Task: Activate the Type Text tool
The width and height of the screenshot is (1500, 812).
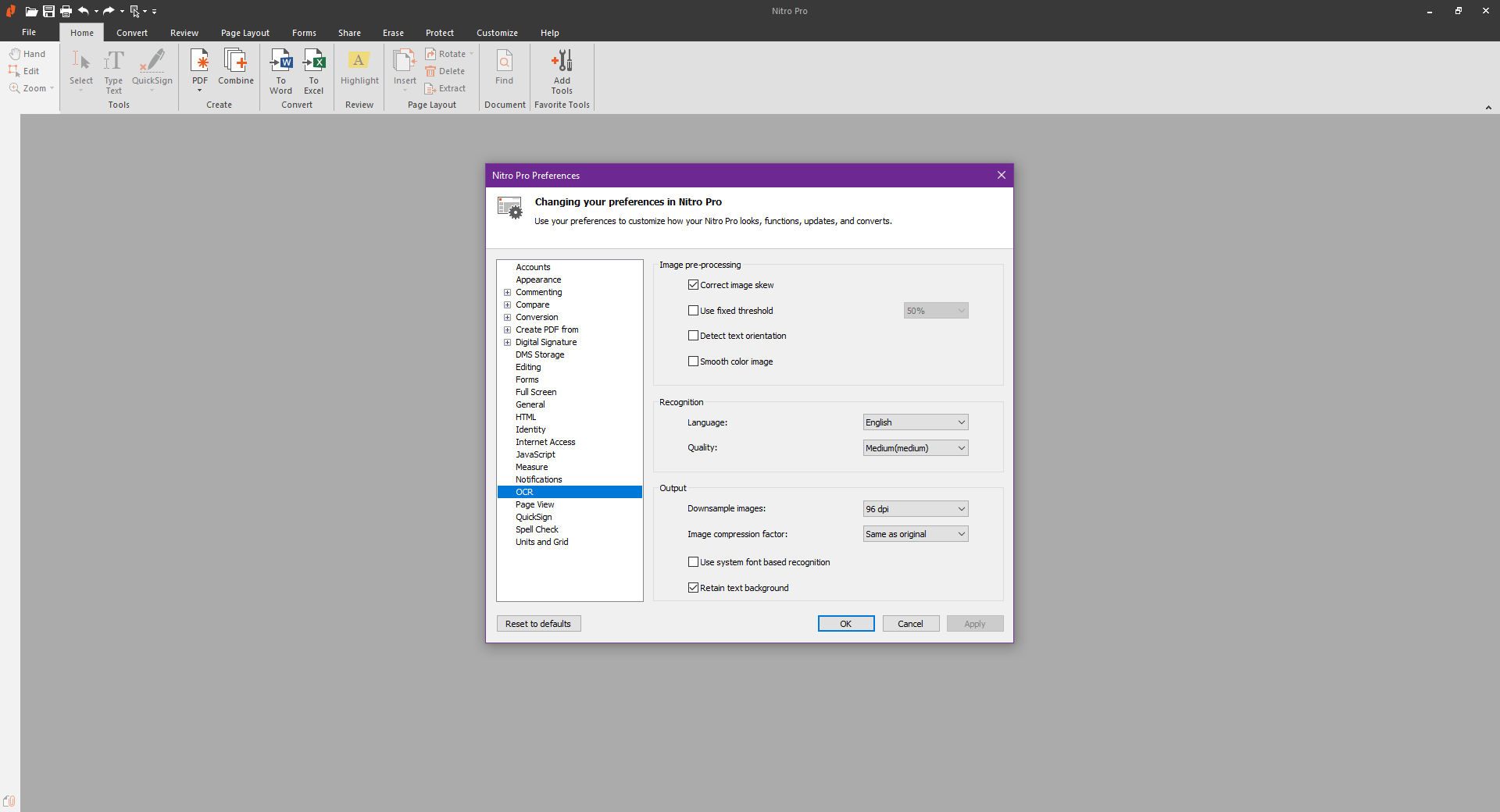Action: (x=114, y=71)
